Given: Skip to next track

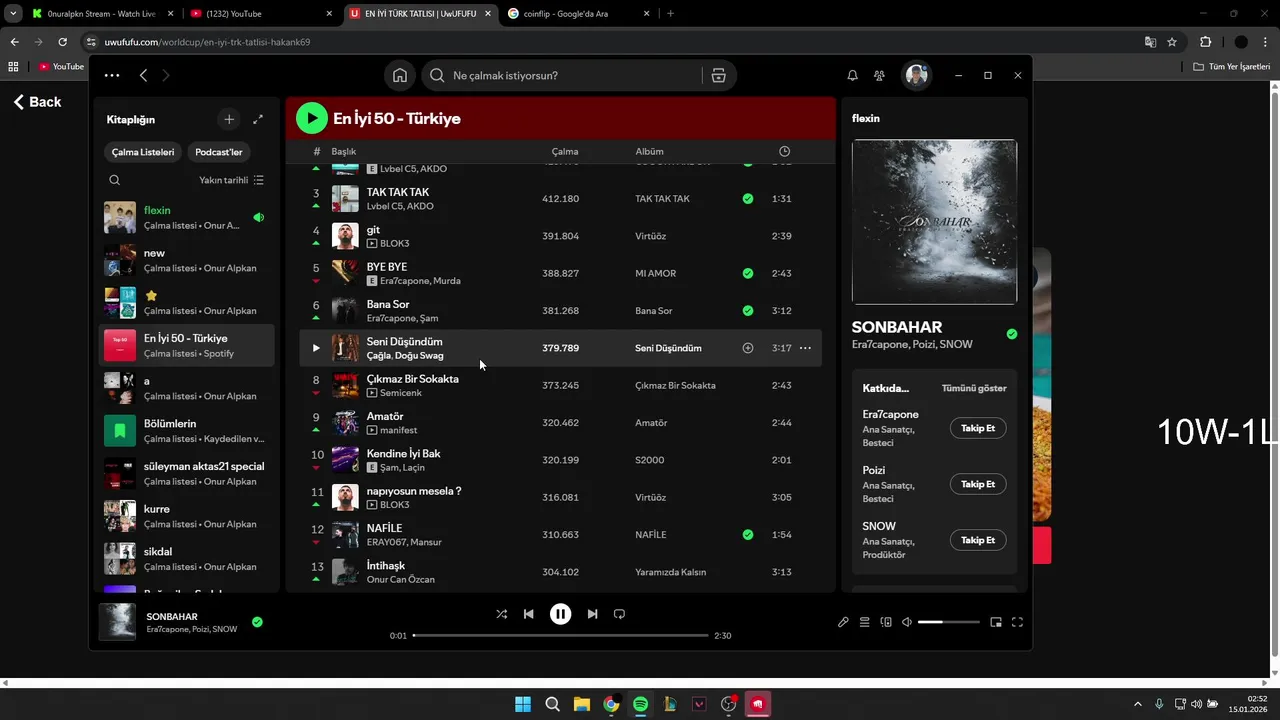Looking at the screenshot, I should (592, 614).
